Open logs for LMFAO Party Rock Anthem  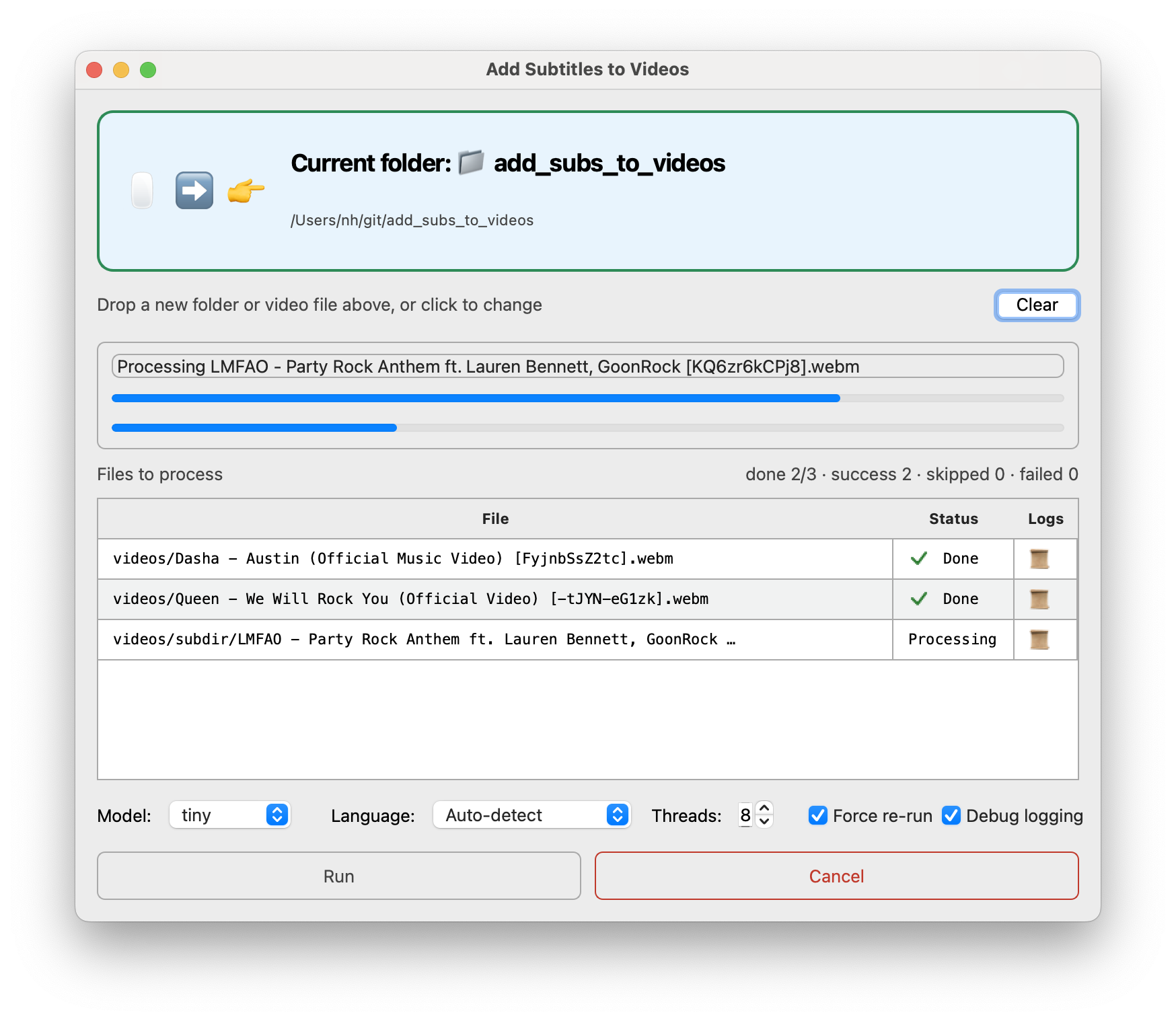(1039, 640)
